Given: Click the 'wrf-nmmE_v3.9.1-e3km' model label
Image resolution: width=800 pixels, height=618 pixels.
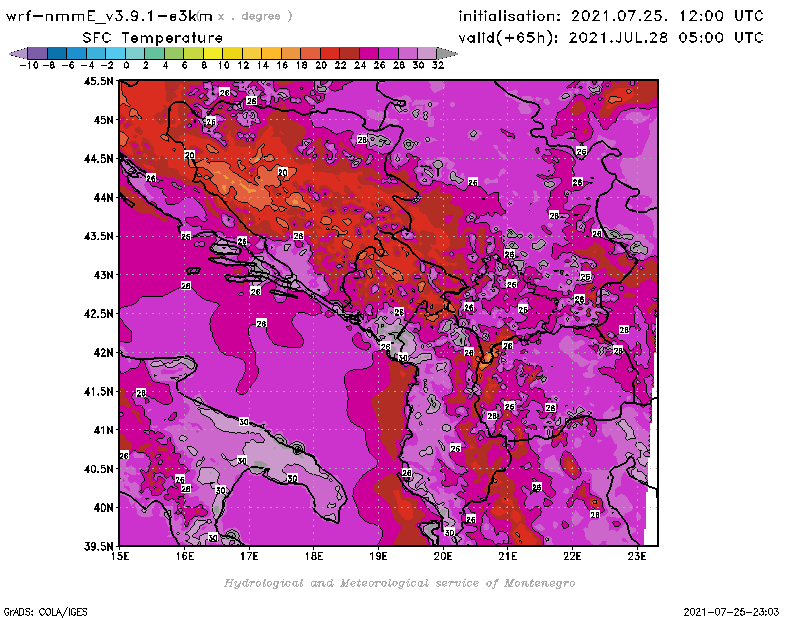Looking at the screenshot, I should tap(109, 16).
